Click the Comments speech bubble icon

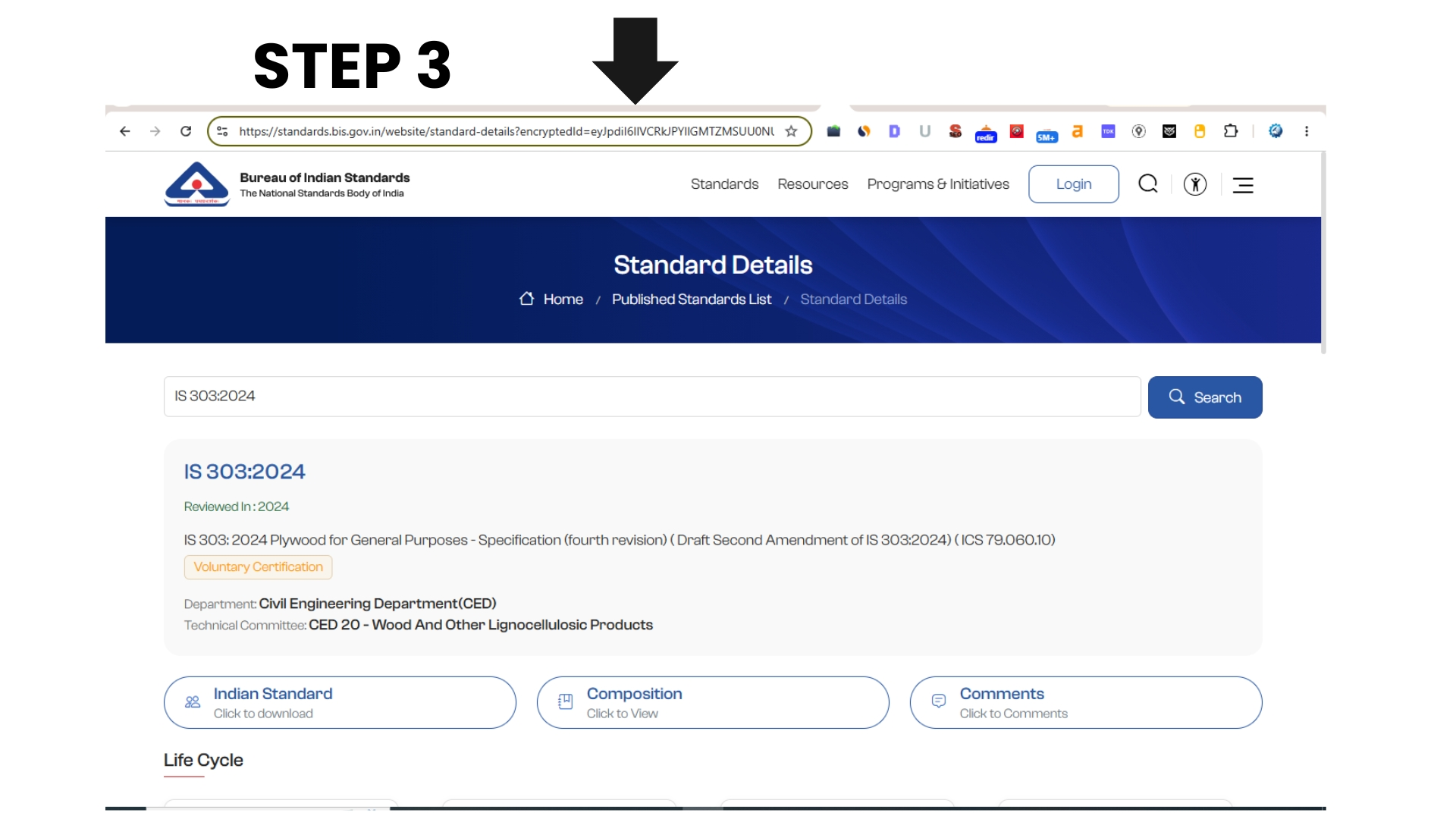click(939, 701)
